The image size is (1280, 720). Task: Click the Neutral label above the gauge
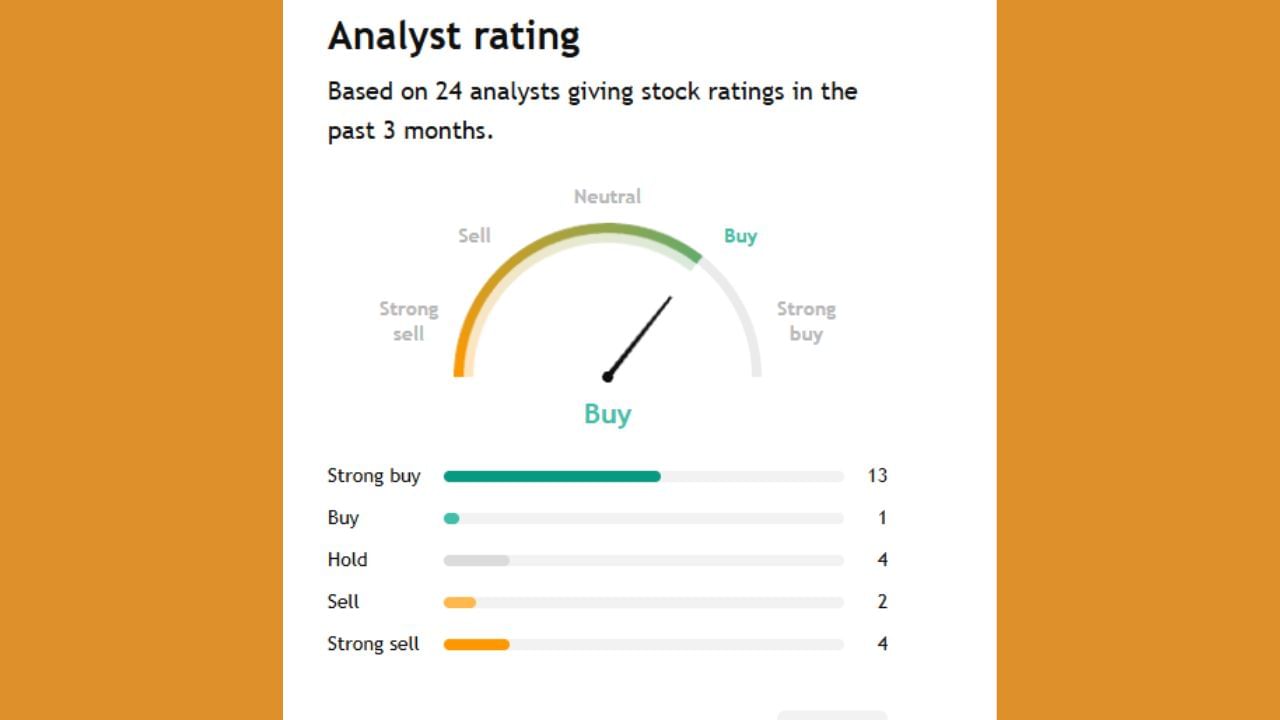click(607, 196)
